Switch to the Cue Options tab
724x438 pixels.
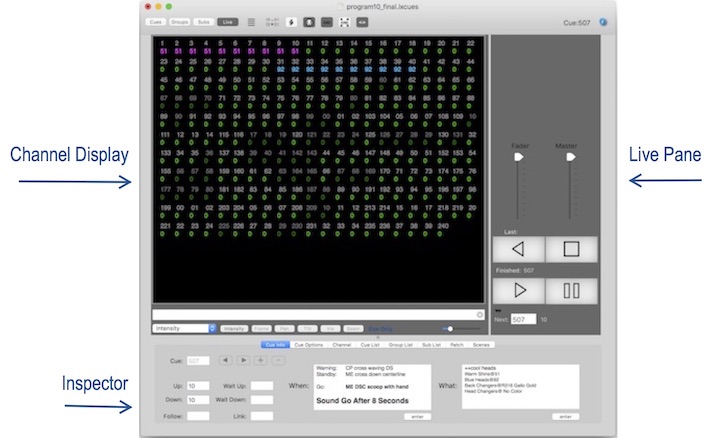click(308, 345)
